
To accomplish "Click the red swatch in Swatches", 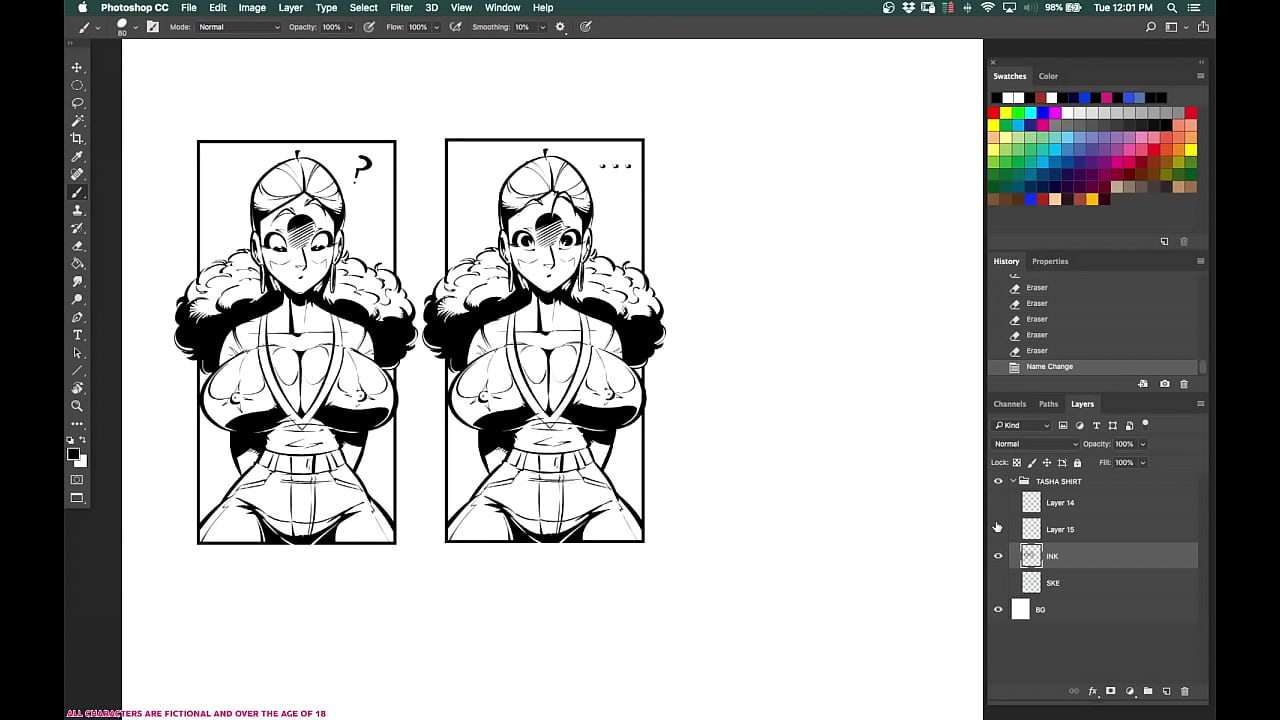I will click(x=994, y=113).
